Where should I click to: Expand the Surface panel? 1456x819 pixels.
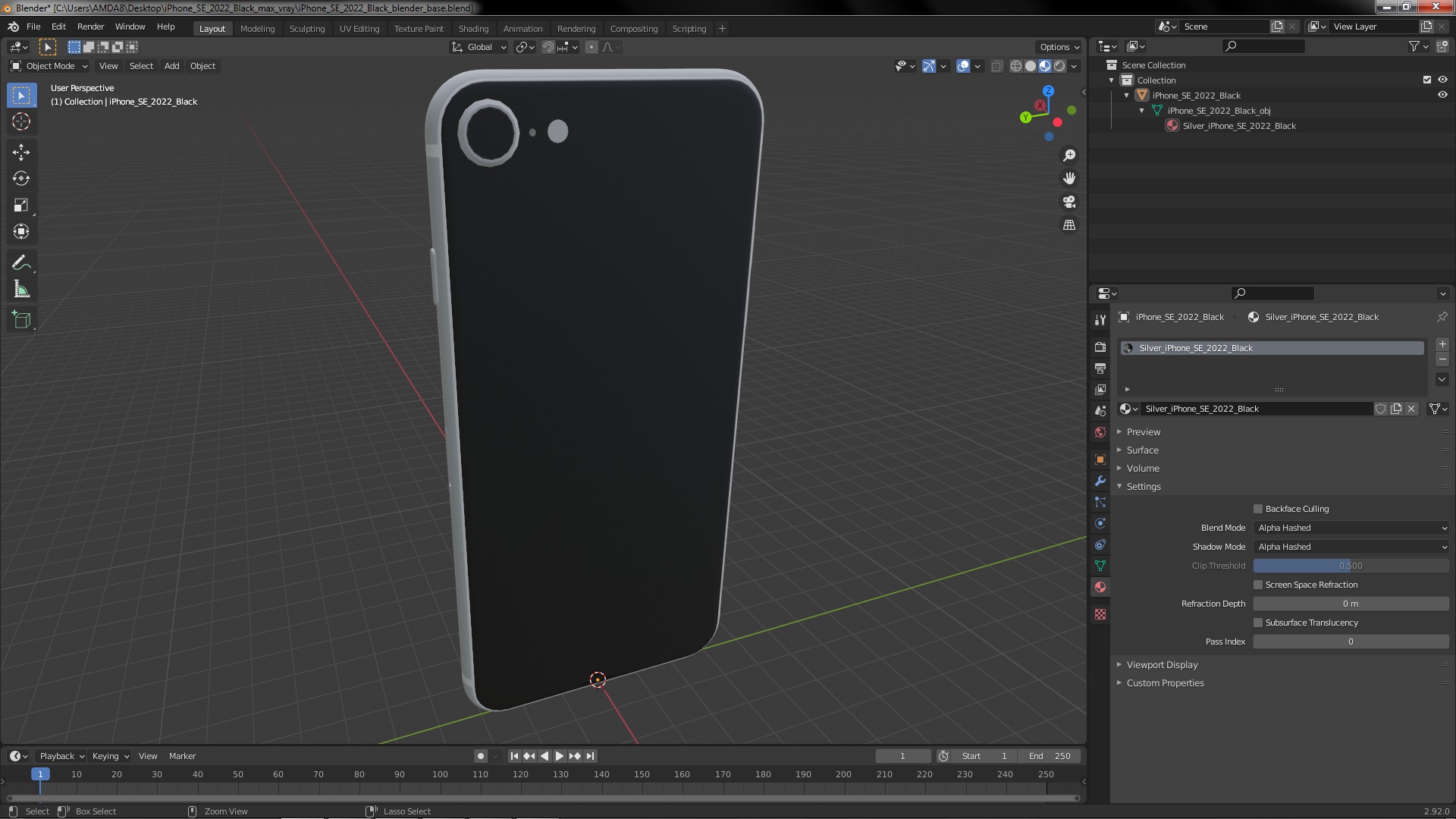click(x=1142, y=450)
